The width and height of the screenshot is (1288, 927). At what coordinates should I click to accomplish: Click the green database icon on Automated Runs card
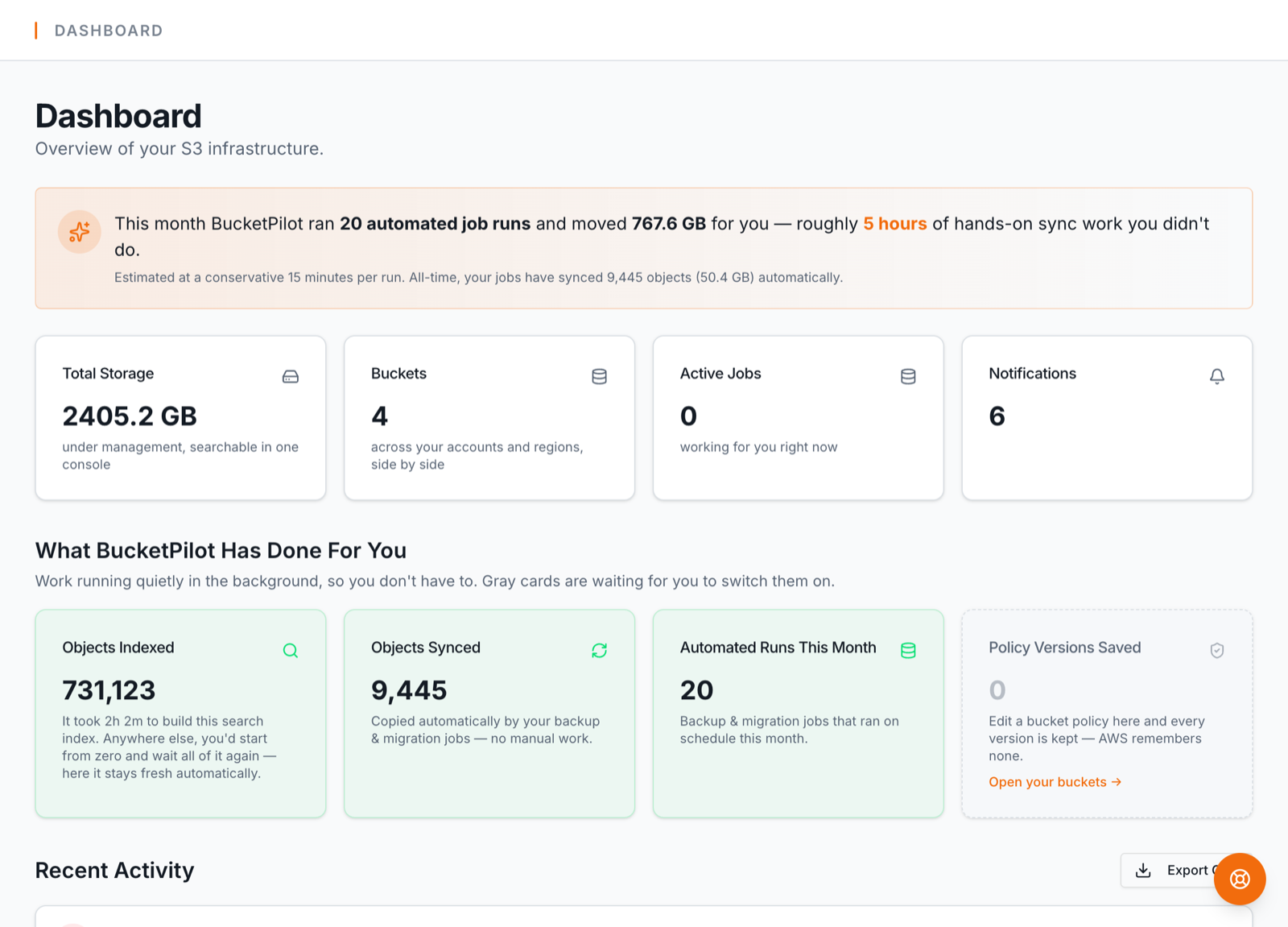click(908, 650)
